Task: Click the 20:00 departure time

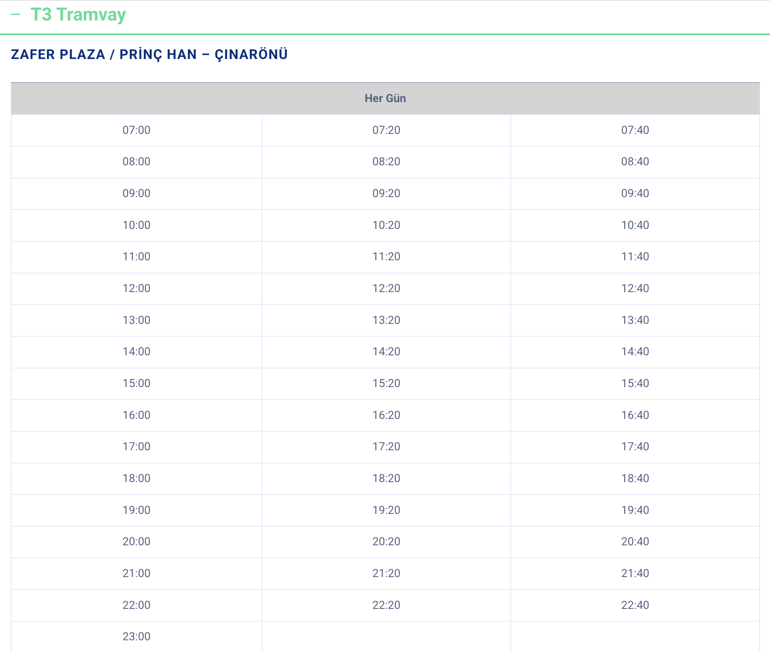Action: pyautogui.click(x=137, y=542)
